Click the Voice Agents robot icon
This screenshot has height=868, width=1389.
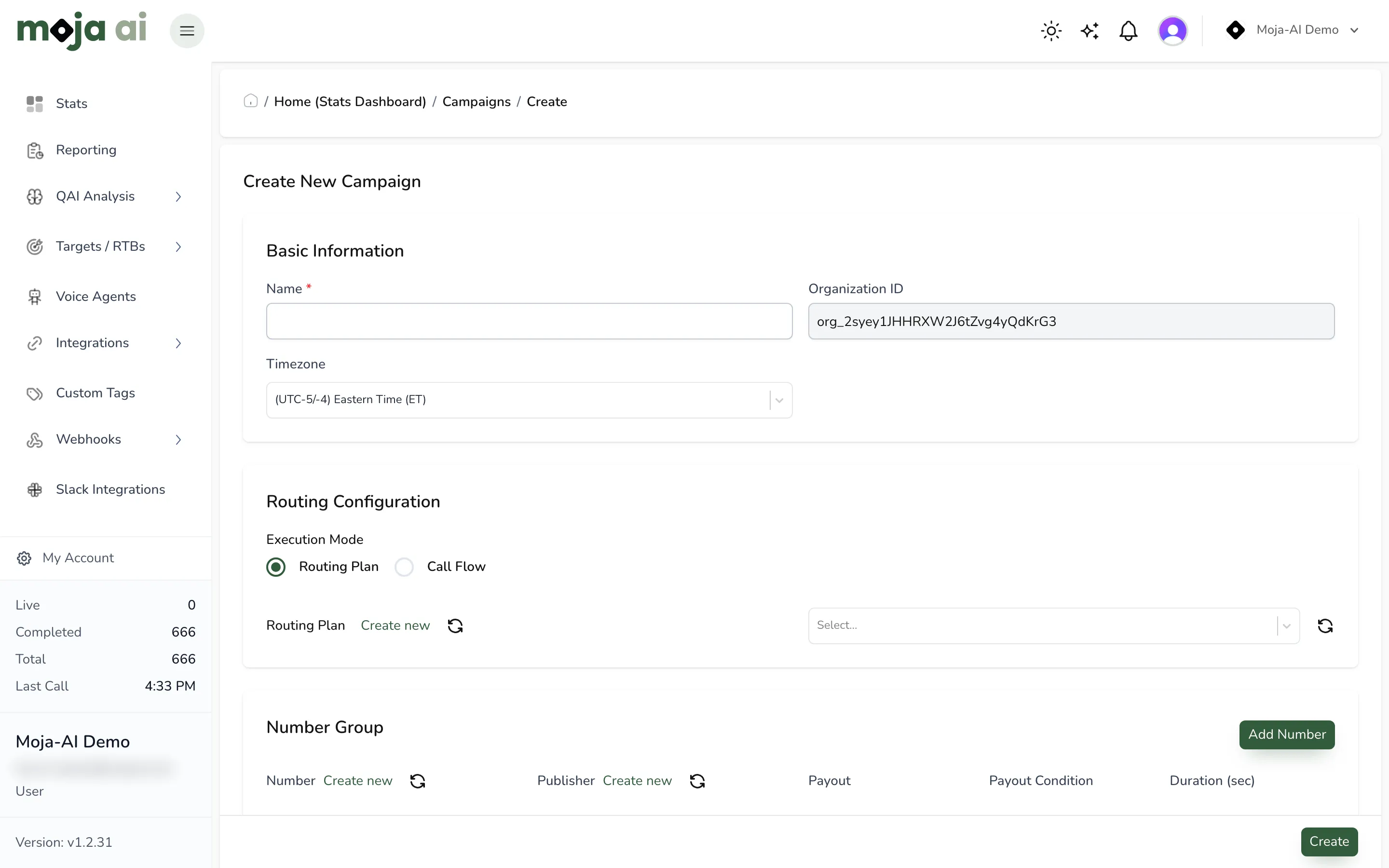click(34, 297)
